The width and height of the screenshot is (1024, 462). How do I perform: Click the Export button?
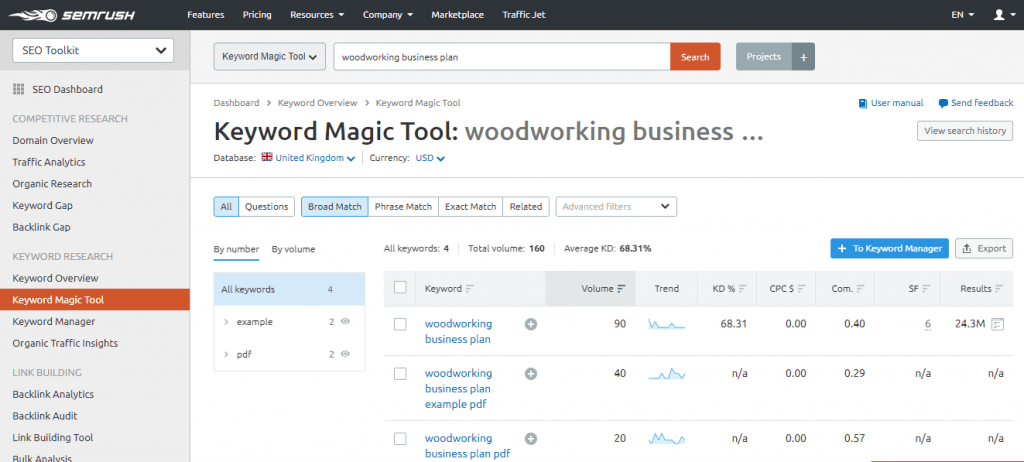984,248
